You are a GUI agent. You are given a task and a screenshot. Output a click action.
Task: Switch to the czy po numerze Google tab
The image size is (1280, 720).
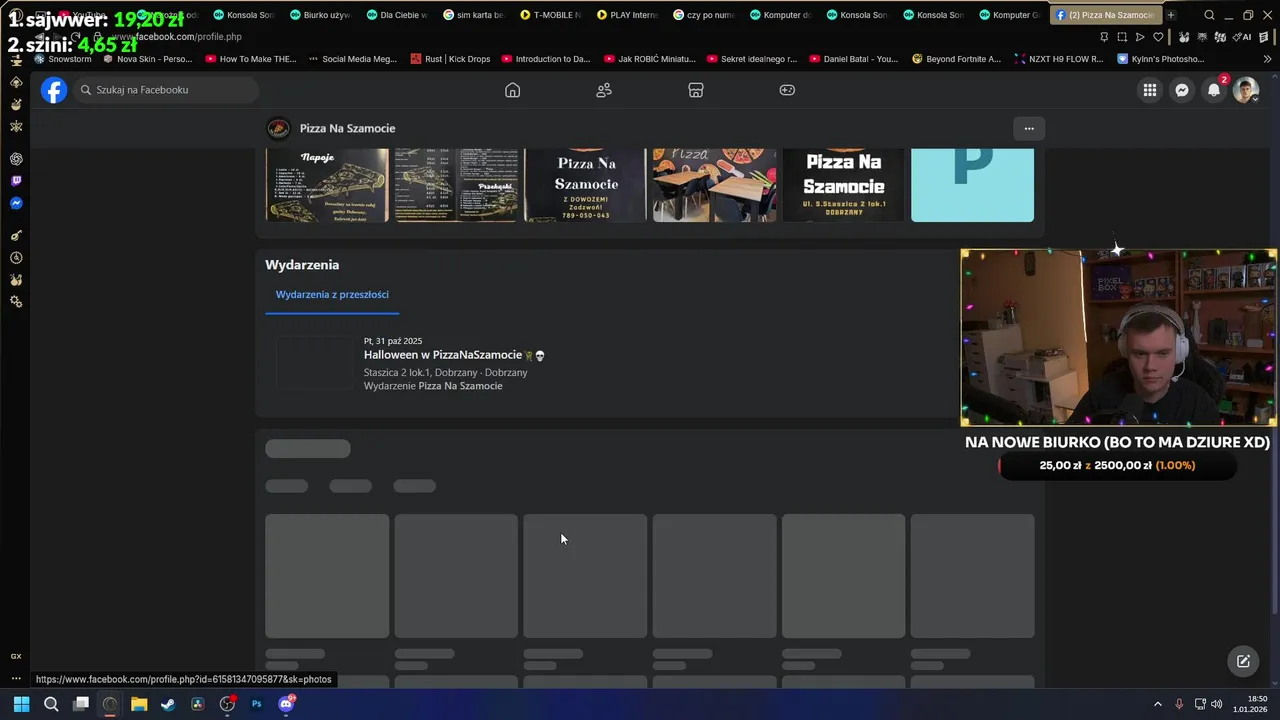click(703, 15)
